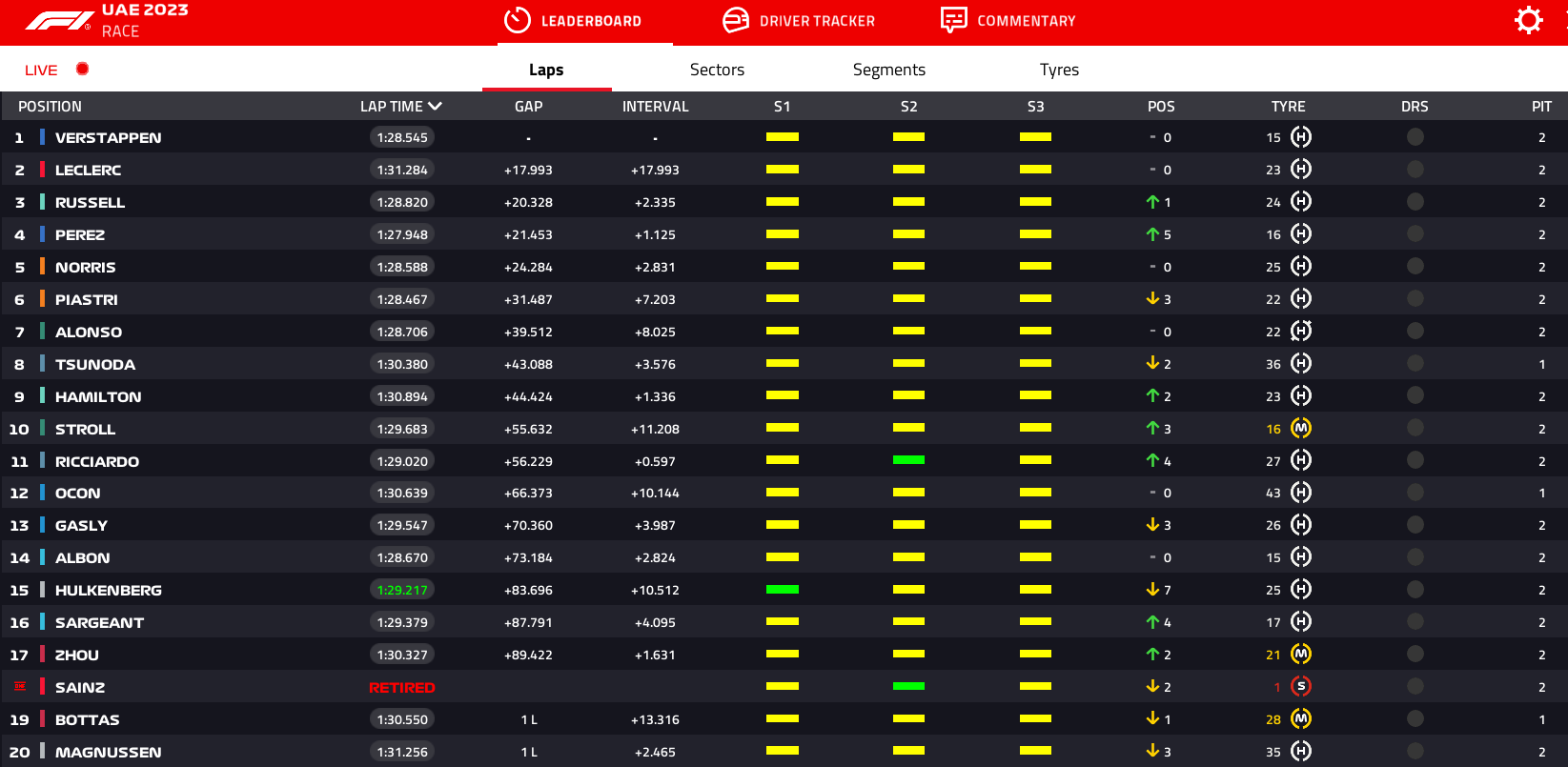Click Alonso's hard tyre icon
This screenshot has height=767, width=1568.
coord(1301,332)
